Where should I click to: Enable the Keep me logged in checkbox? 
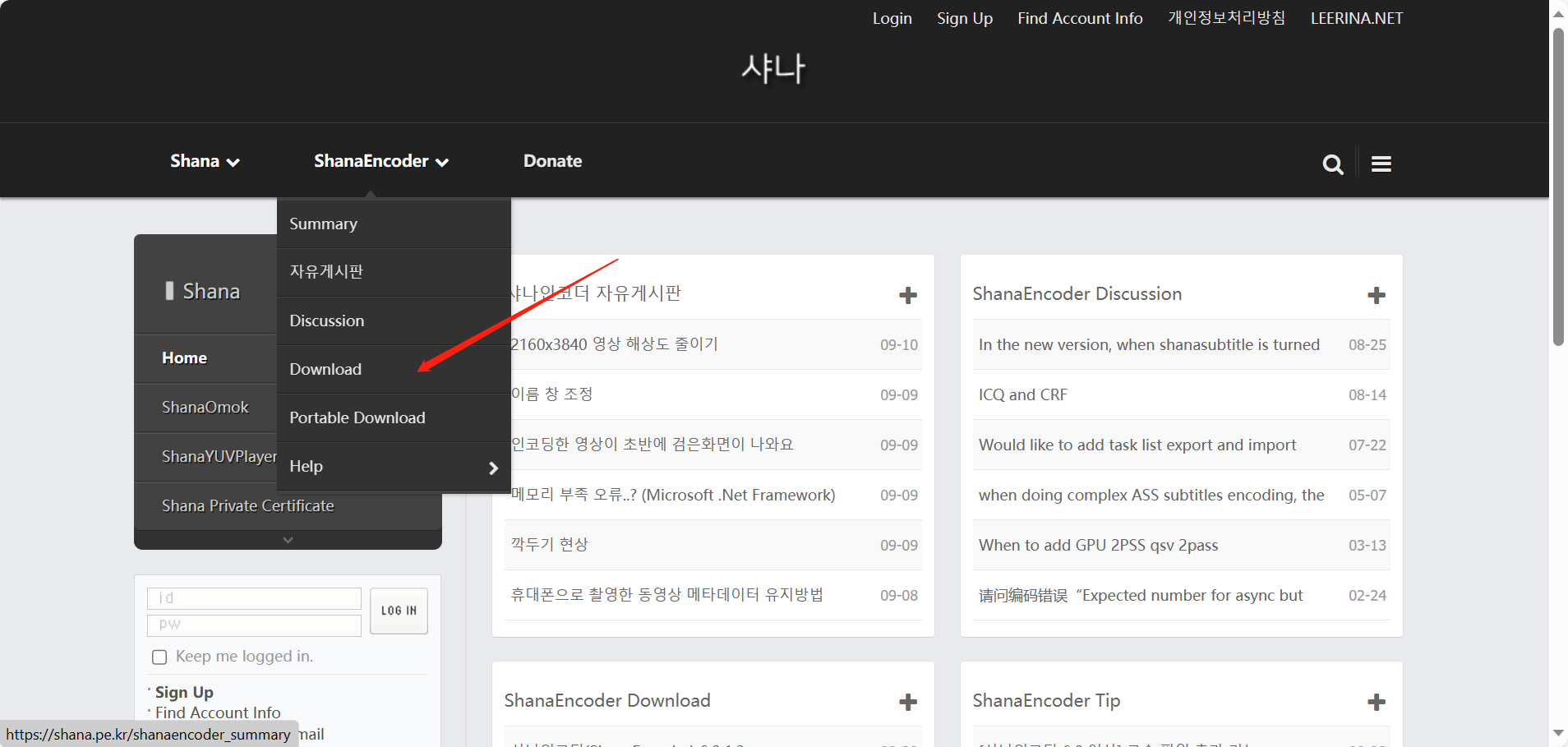[x=159, y=657]
